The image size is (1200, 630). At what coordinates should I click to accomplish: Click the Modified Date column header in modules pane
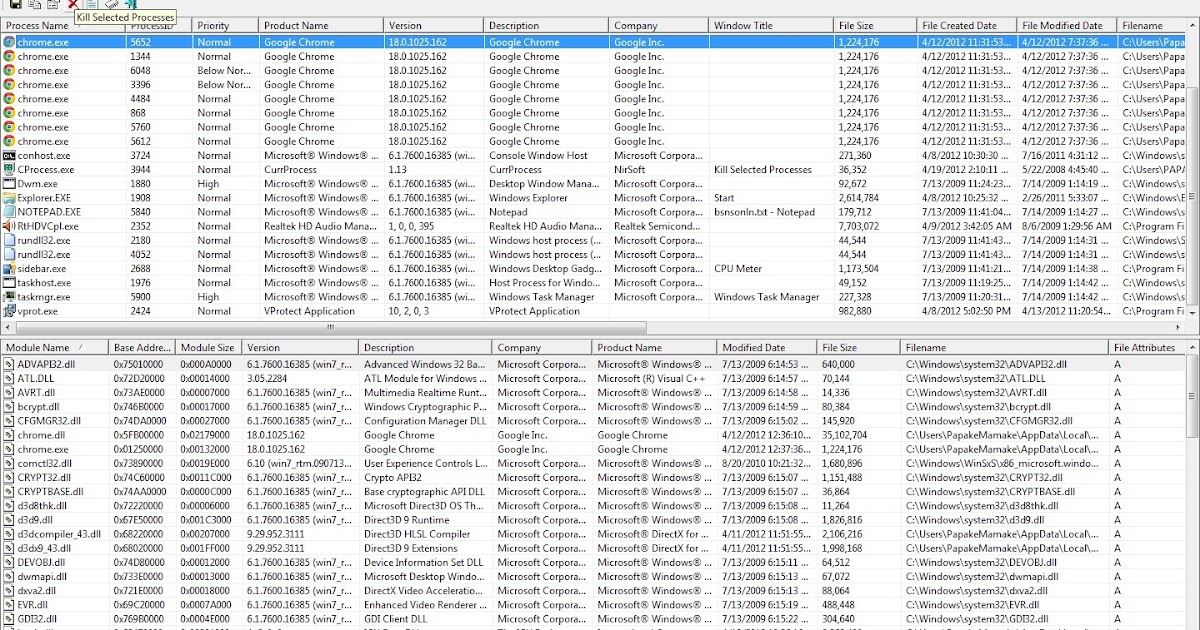pyautogui.click(x=767, y=347)
